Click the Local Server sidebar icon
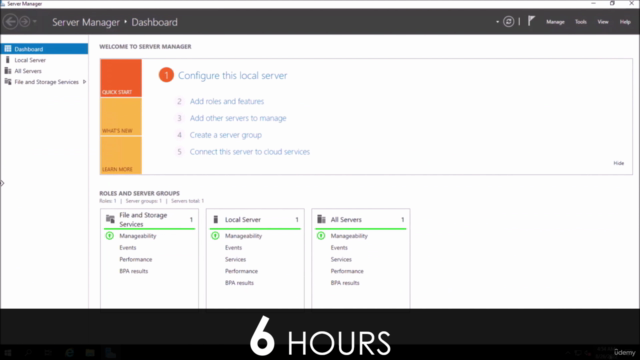The height and width of the screenshot is (360, 640). 8,60
